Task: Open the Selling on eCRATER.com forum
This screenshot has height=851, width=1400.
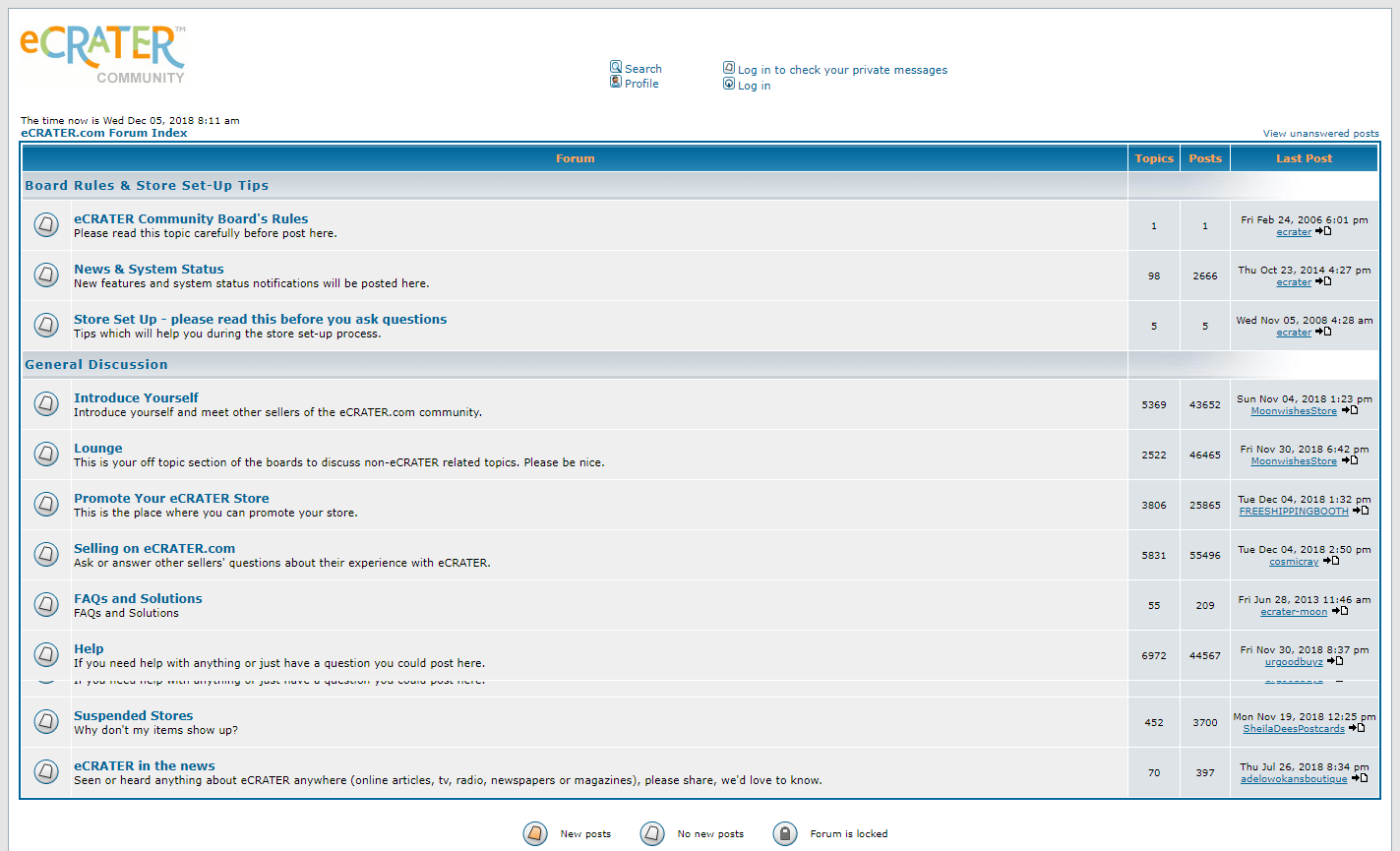Action: 154,548
